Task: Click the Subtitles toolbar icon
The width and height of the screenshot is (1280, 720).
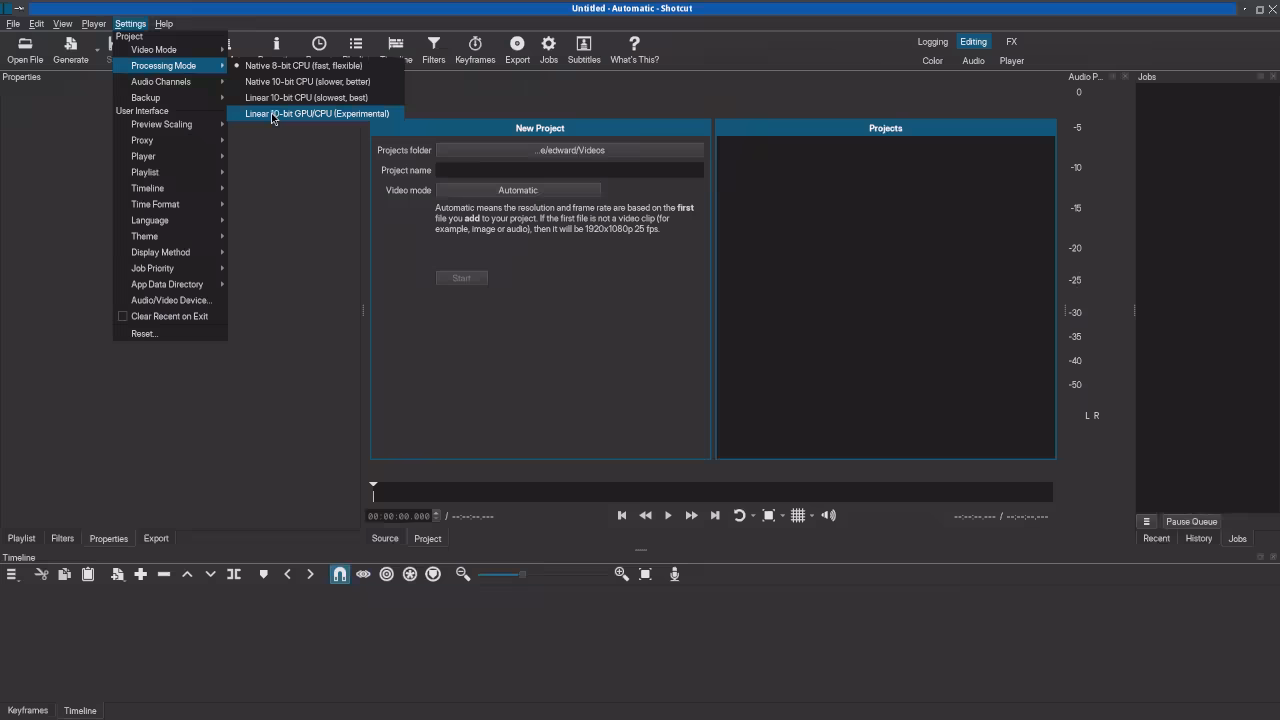Action: (584, 49)
